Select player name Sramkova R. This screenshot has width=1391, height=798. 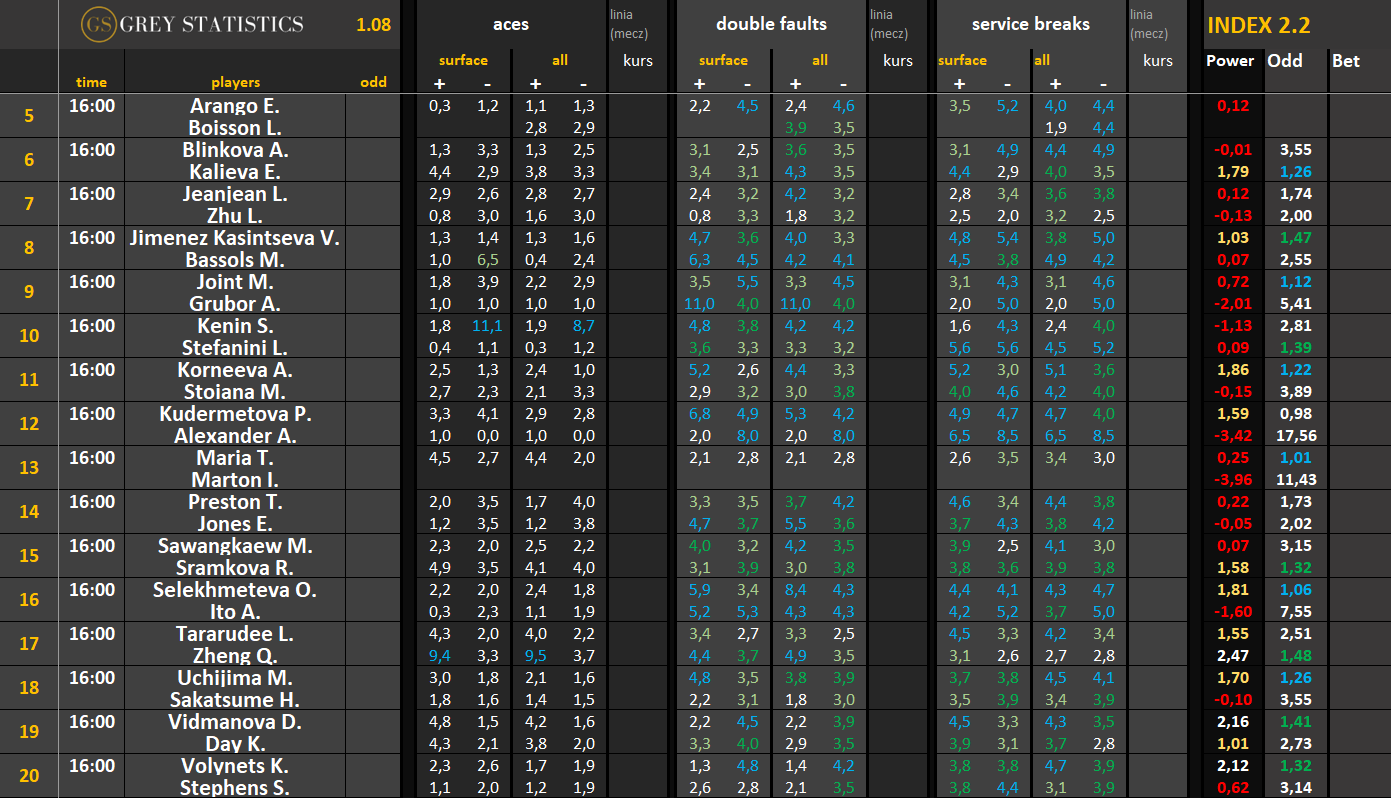coord(235,568)
